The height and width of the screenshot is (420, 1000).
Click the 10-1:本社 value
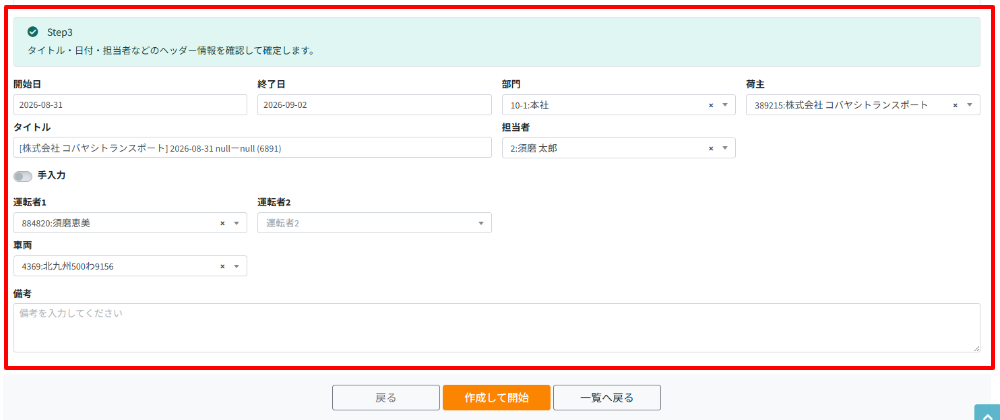tap(530, 105)
